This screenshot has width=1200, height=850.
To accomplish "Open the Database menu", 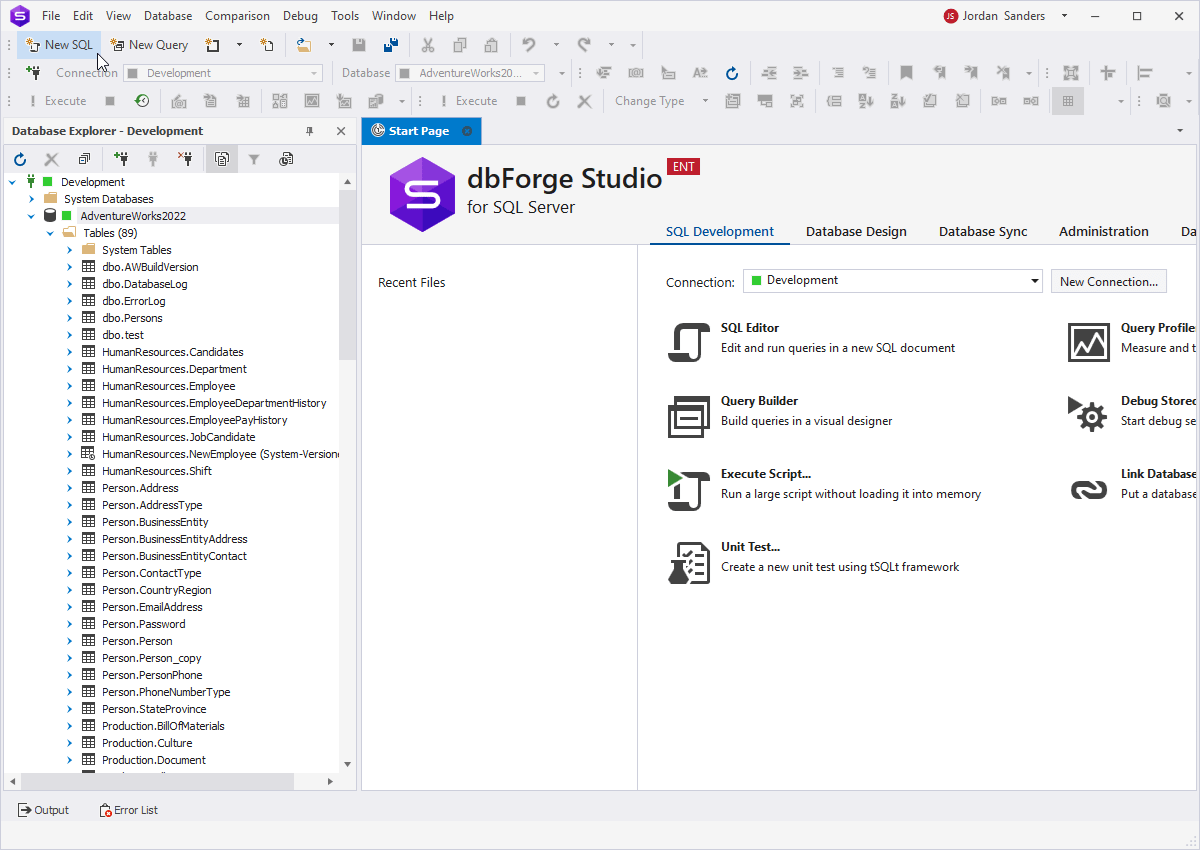I will tap(168, 16).
